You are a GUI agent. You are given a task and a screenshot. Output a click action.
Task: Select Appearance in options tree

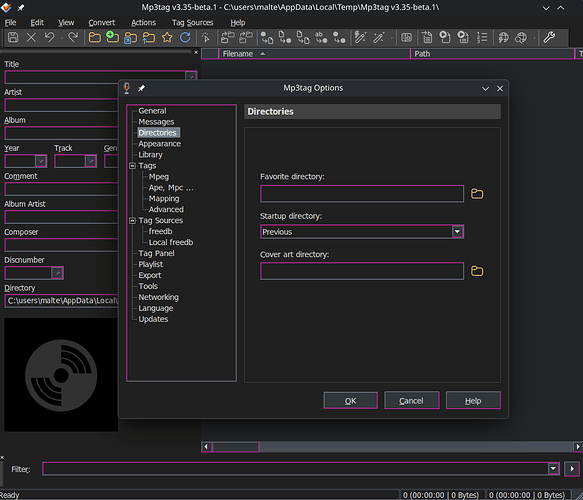click(x=160, y=144)
